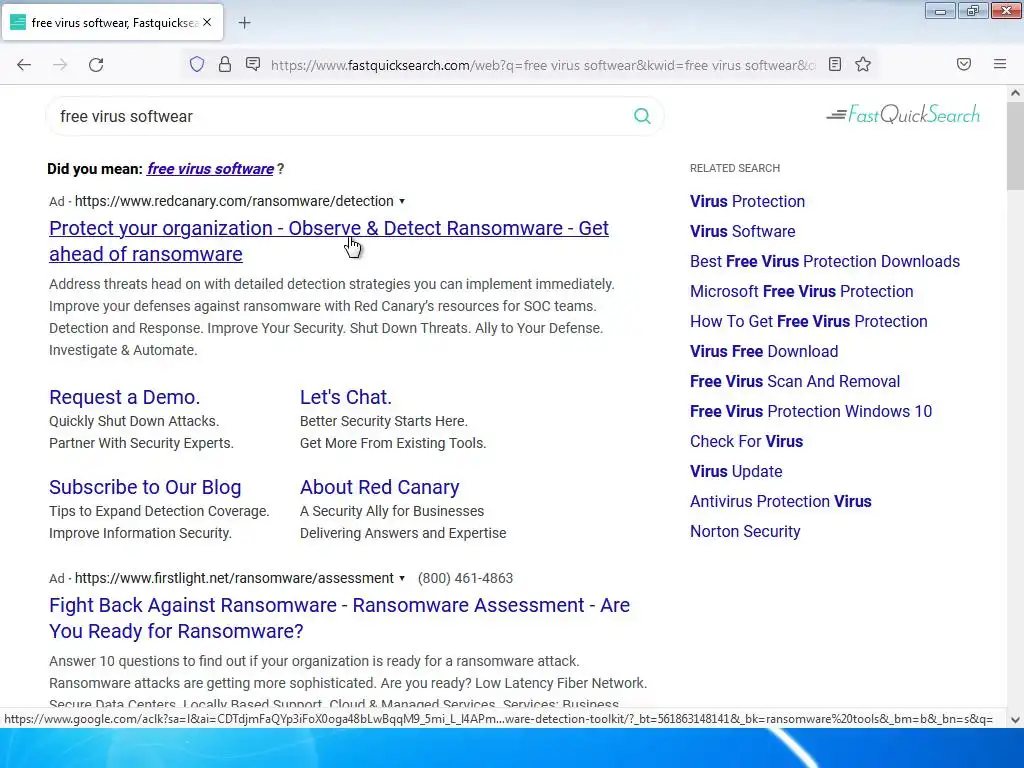1024x768 pixels.
Task: Select related search 'Virus Update'
Action: click(x=736, y=472)
